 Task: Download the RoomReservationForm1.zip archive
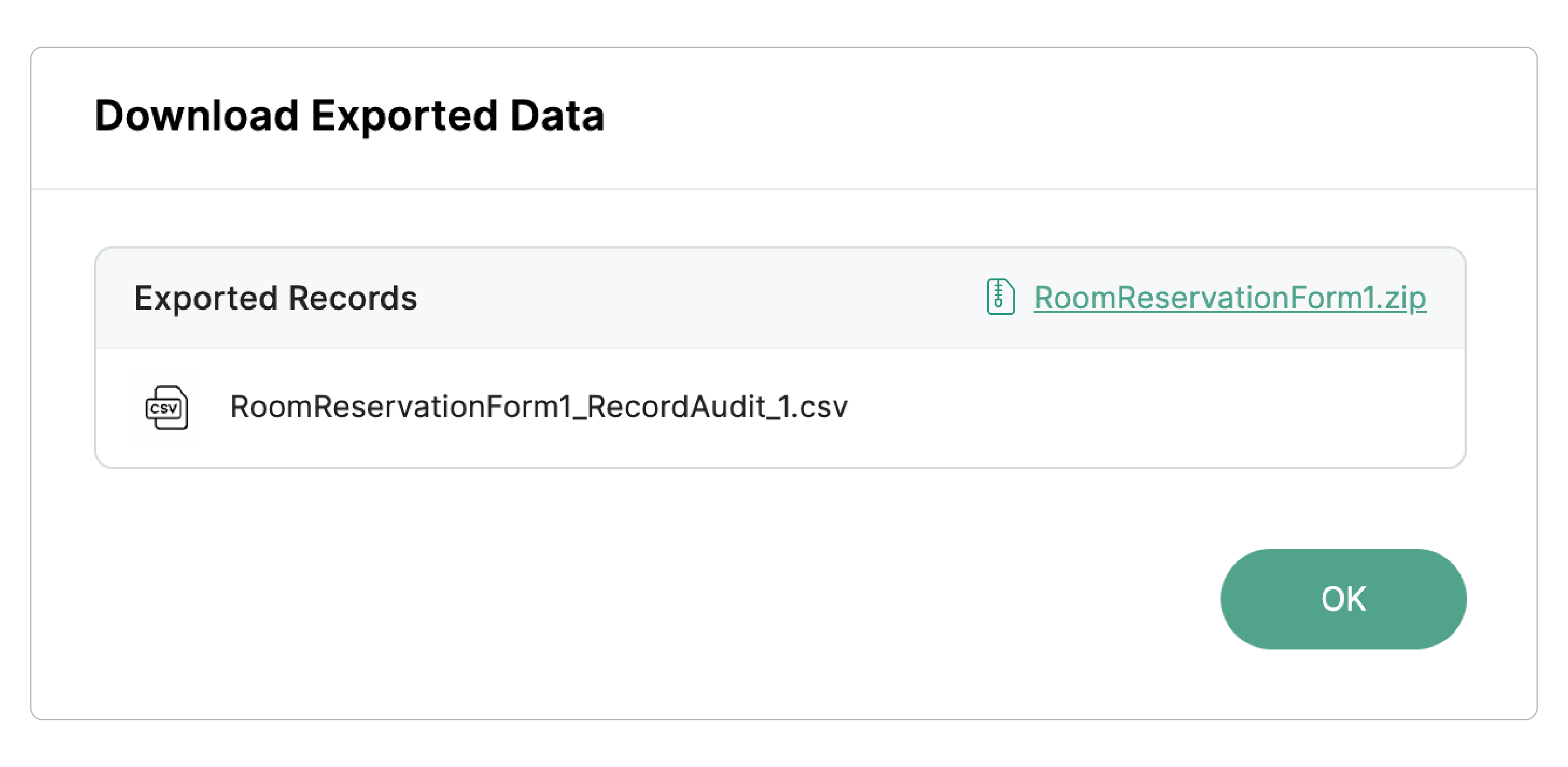tap(1229, 297)
